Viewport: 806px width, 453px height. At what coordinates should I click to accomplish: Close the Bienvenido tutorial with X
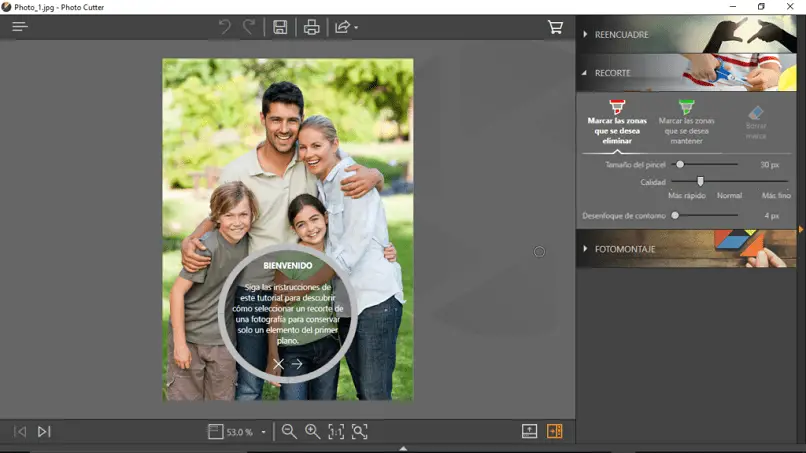(x=278, y=364)
